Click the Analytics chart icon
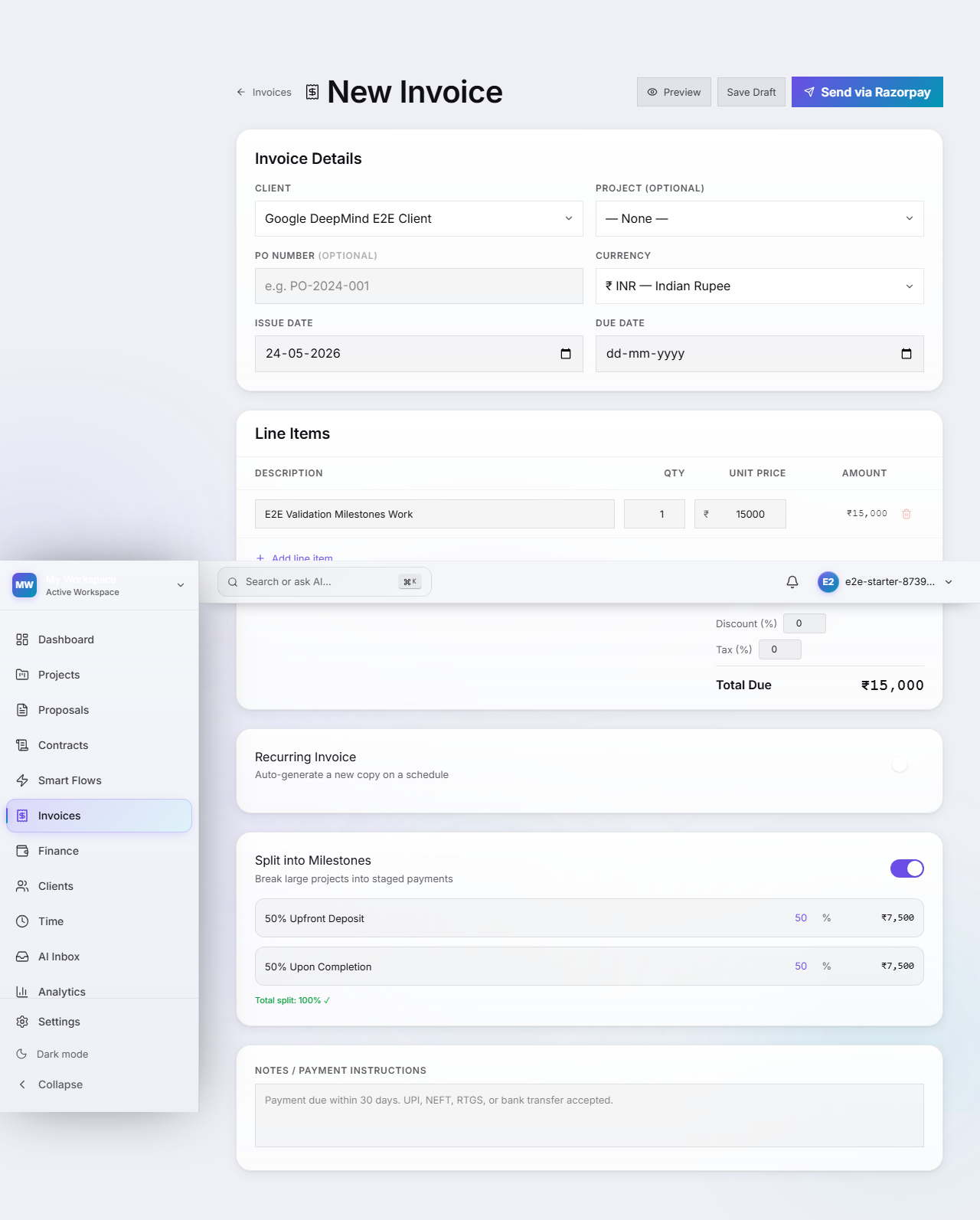 pos(22,992)
